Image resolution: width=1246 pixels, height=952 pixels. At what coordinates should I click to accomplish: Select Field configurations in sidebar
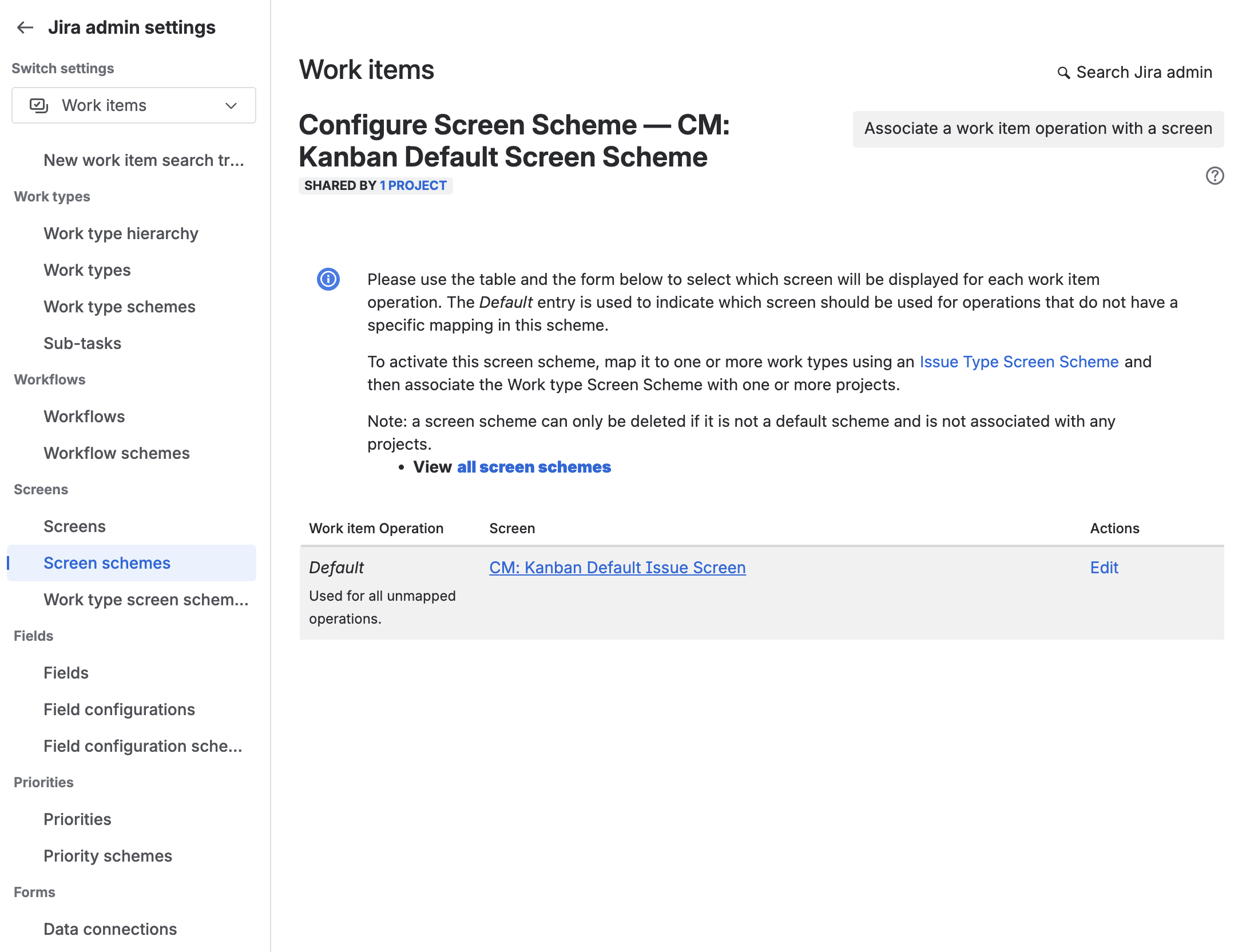[119, 709]
